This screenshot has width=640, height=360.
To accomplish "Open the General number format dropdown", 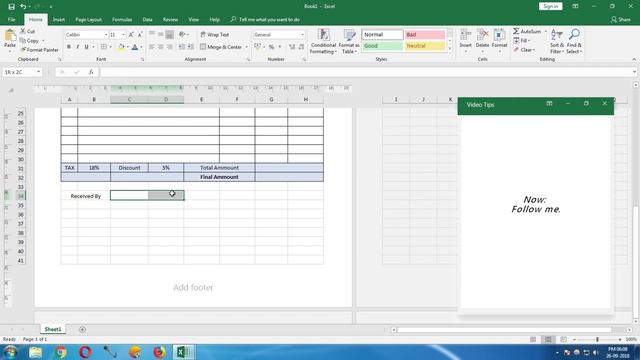I will 302,35.
